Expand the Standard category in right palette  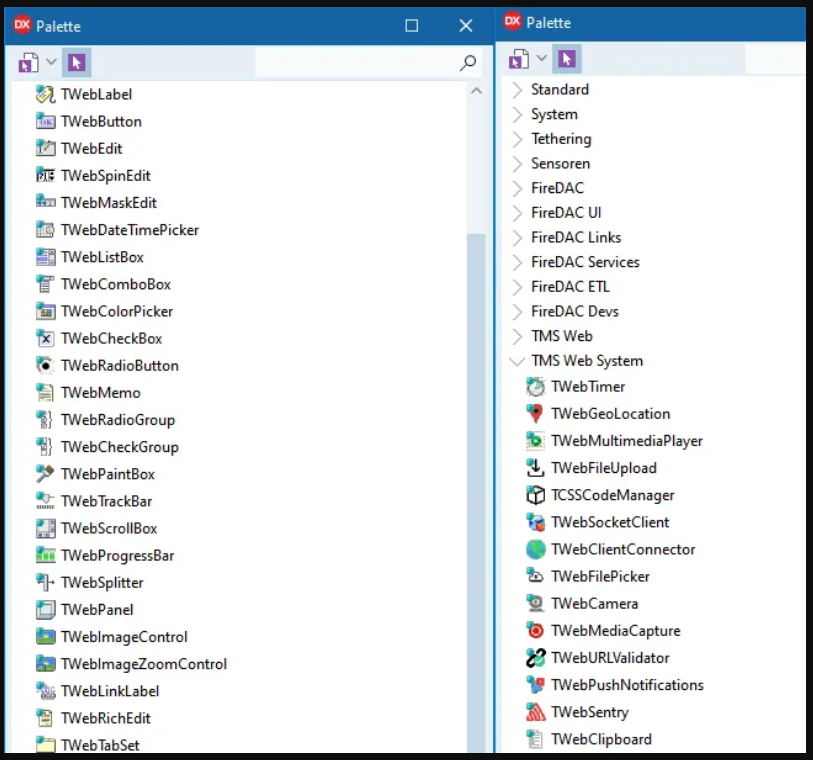click(x=516, y=90)
